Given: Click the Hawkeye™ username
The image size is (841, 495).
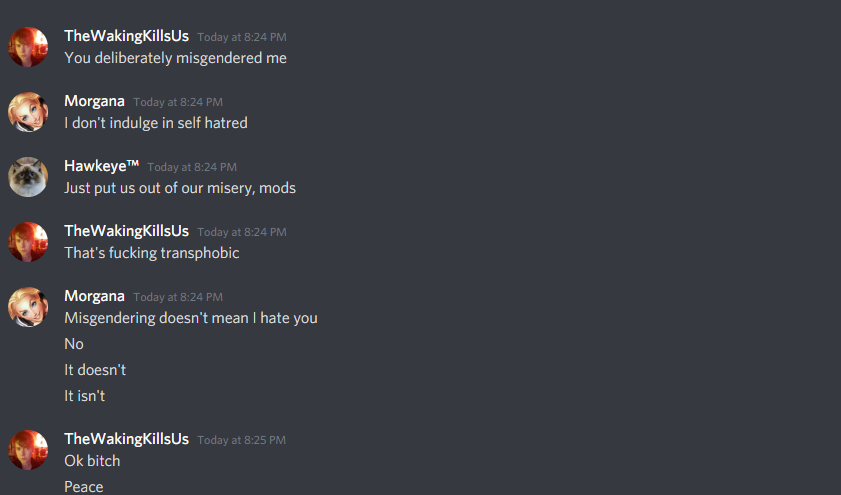Looking at the screenshot, I should [101, 166].
